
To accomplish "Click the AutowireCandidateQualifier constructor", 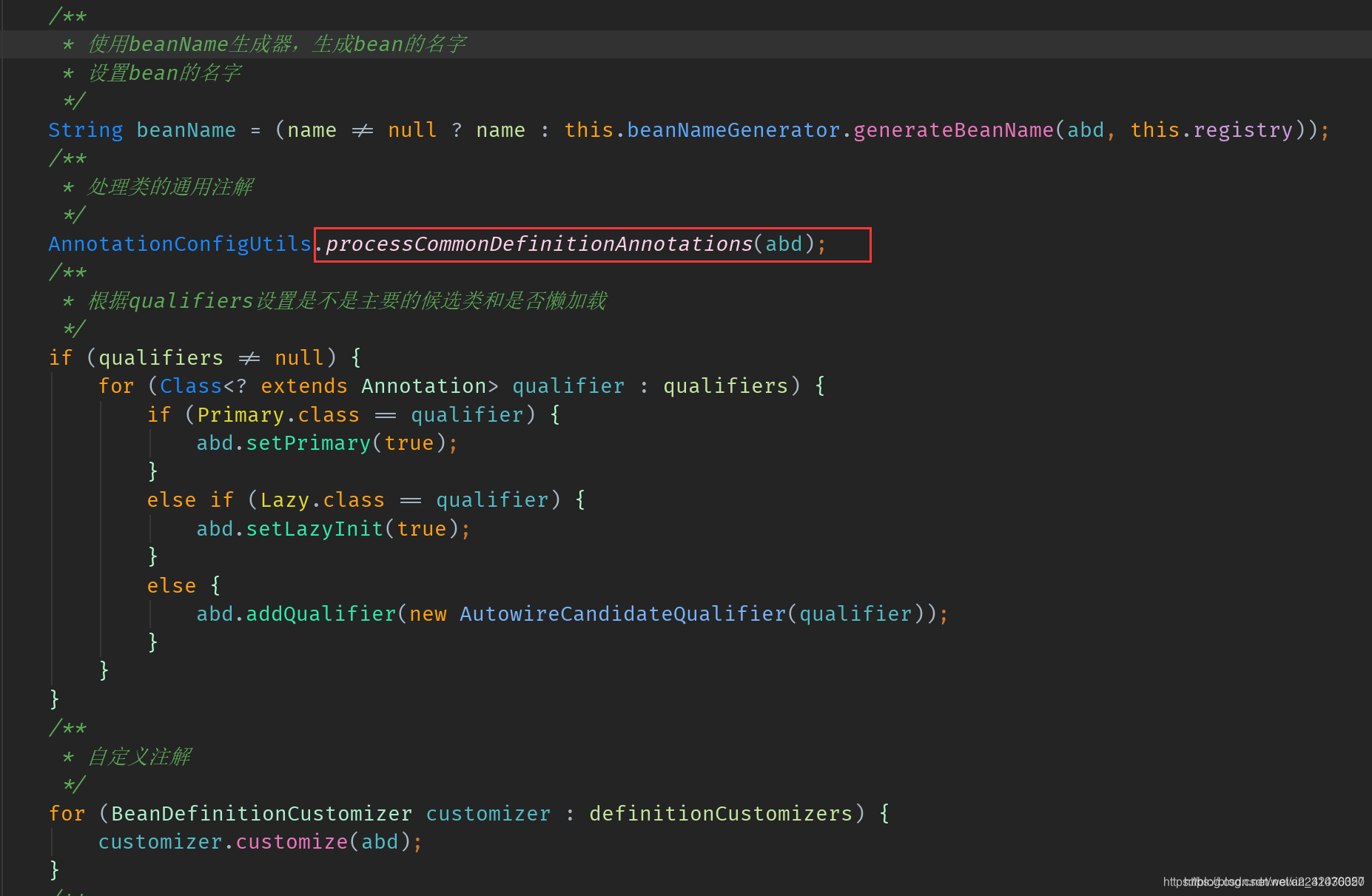I will click(622, 614).
